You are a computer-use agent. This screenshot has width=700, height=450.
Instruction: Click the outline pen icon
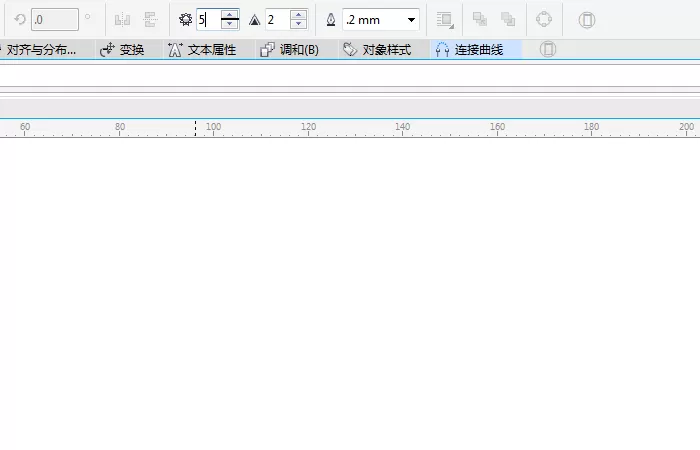click(x=331, y=20)
